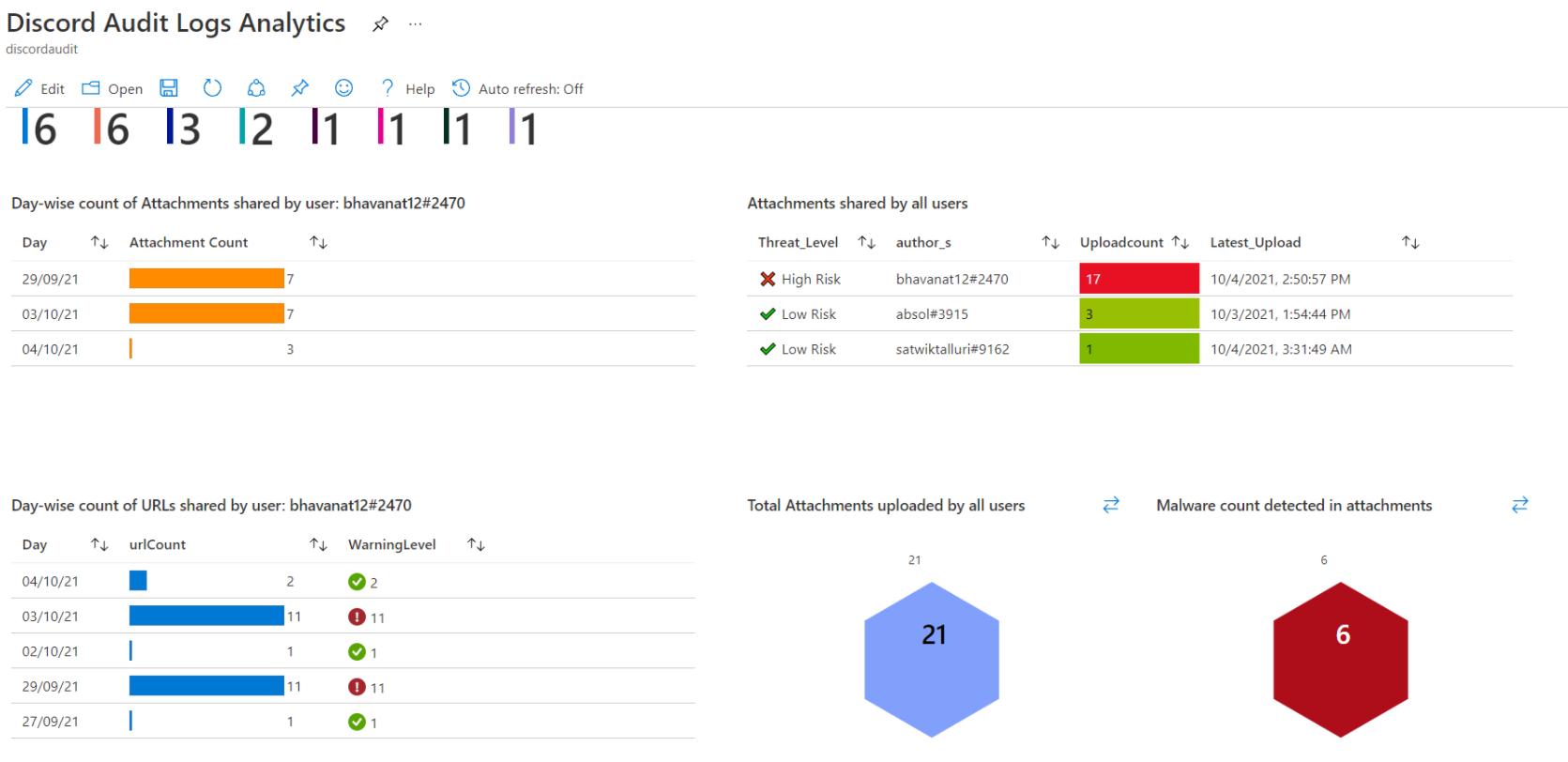
Task: Open the workbook with Open button
Action: click(x=113, y=88)
